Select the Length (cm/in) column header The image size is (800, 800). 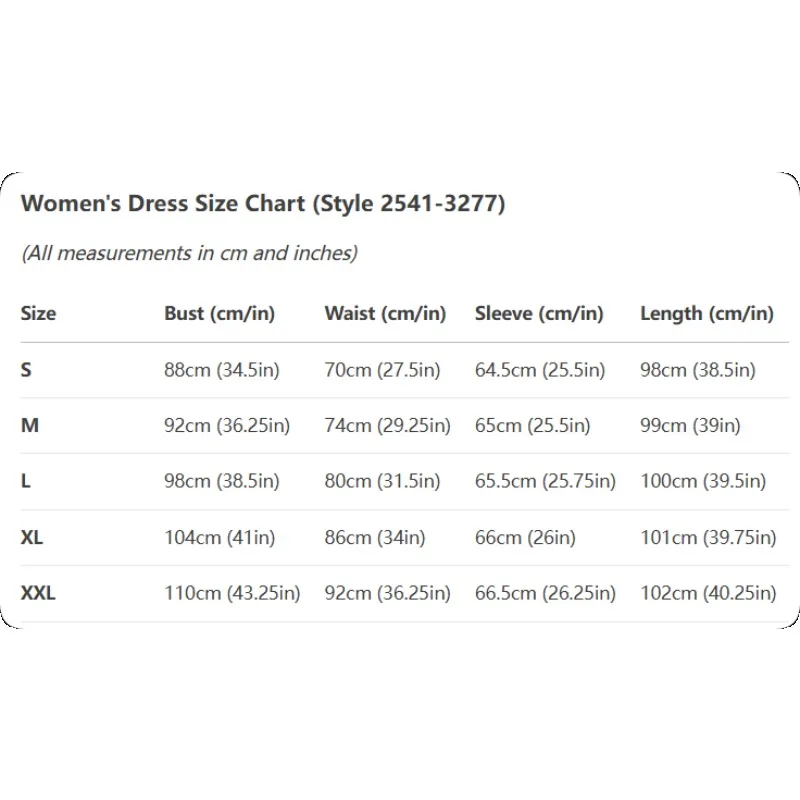707,313
